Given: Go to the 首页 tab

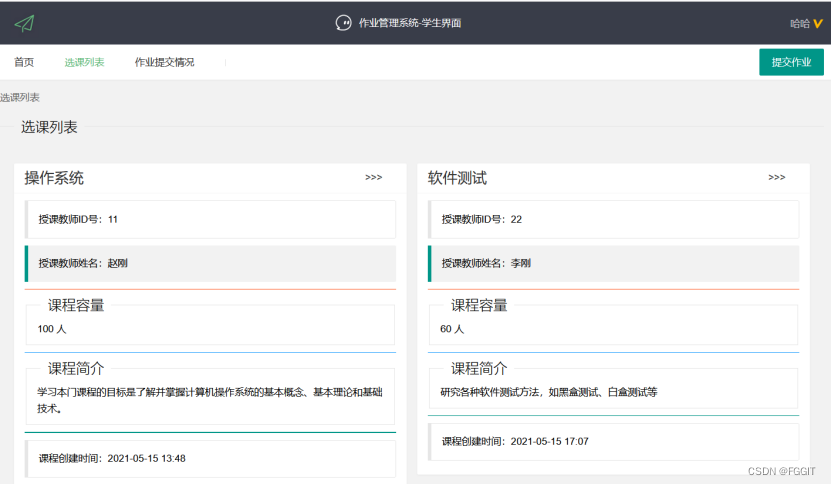Looking at the screenshot, I should pos(24,62).
